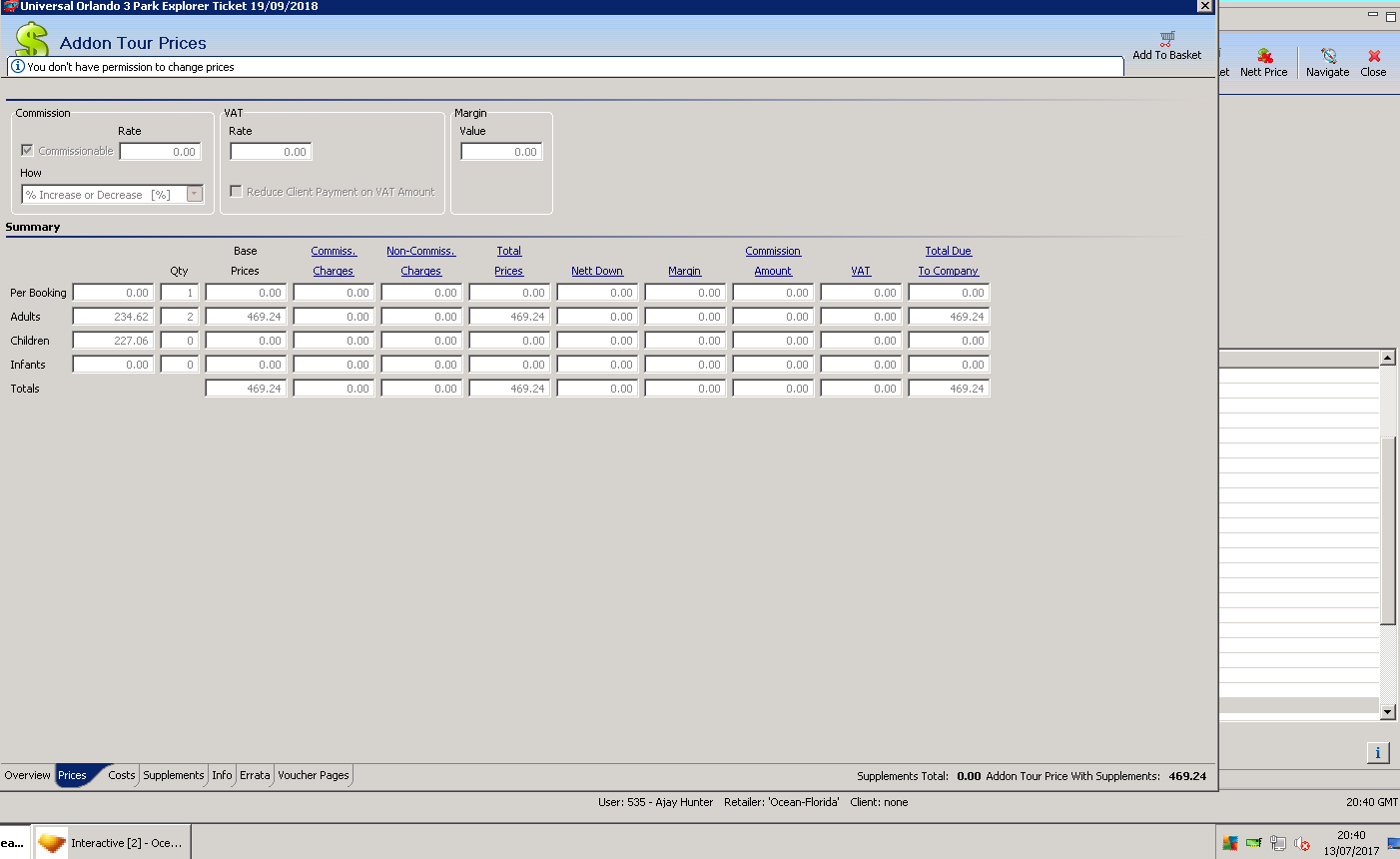Open the Voucher Pages tab

(314, 775)
